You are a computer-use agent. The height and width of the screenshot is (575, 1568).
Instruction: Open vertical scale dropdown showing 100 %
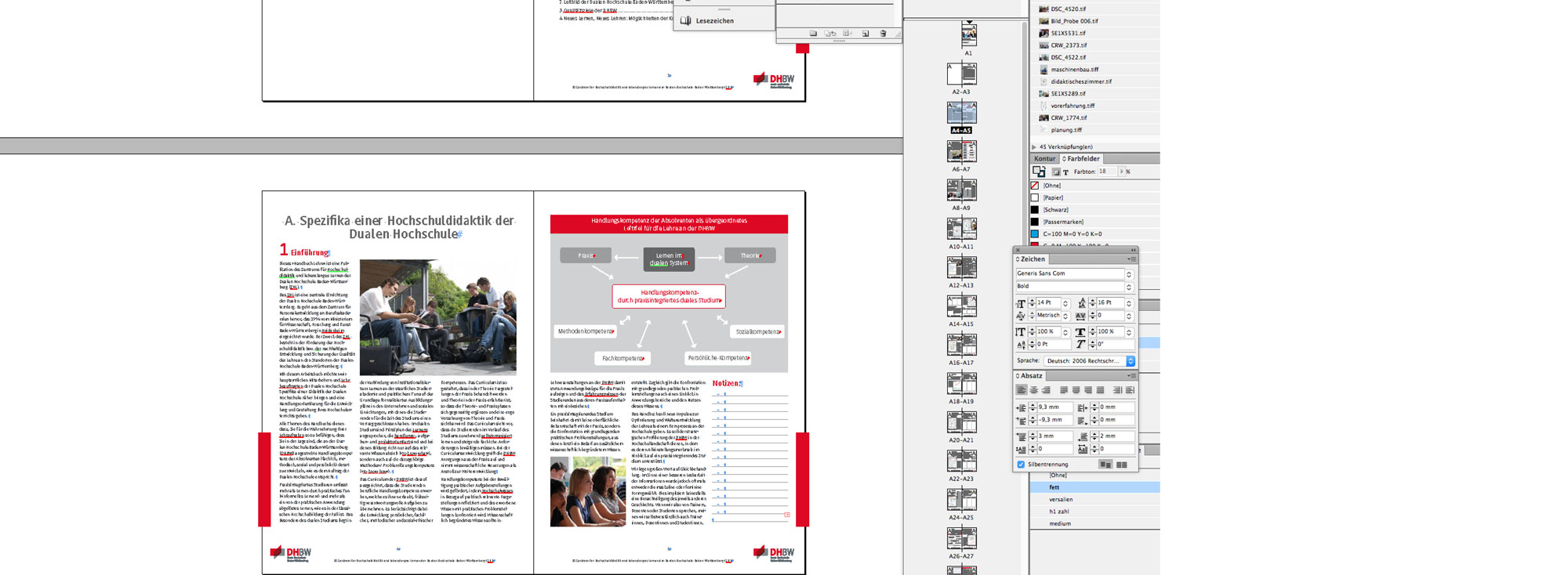(1065, 332)
